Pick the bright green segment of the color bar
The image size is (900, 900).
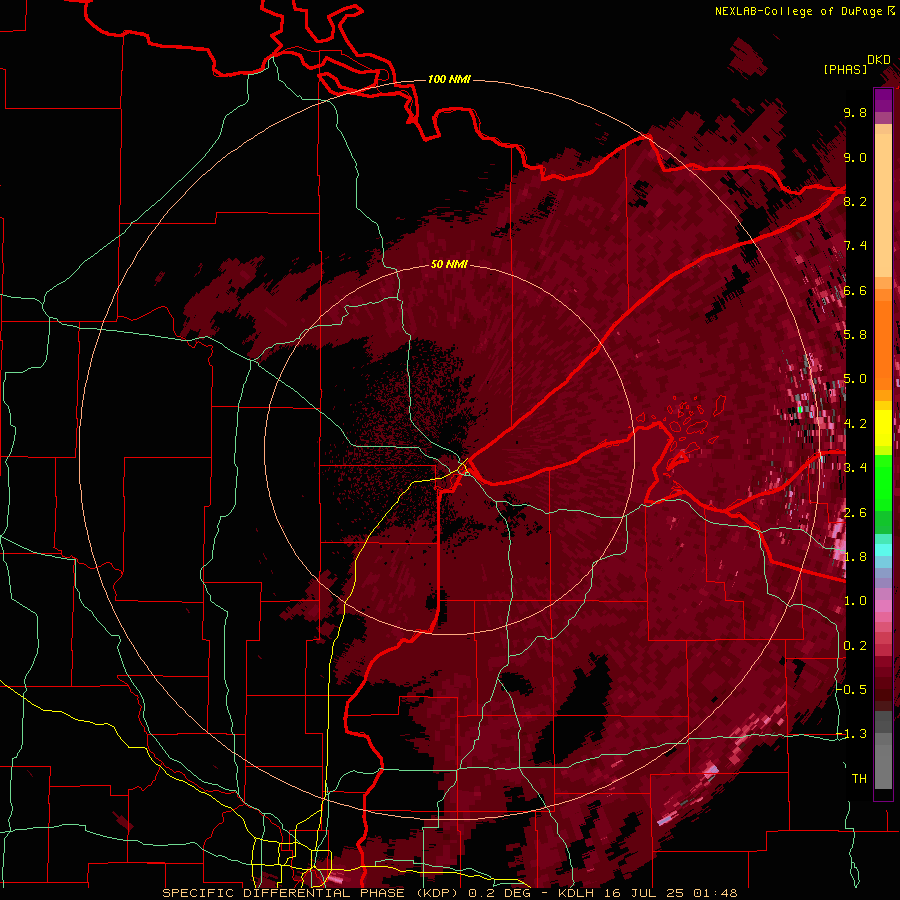tap(883, 482)
